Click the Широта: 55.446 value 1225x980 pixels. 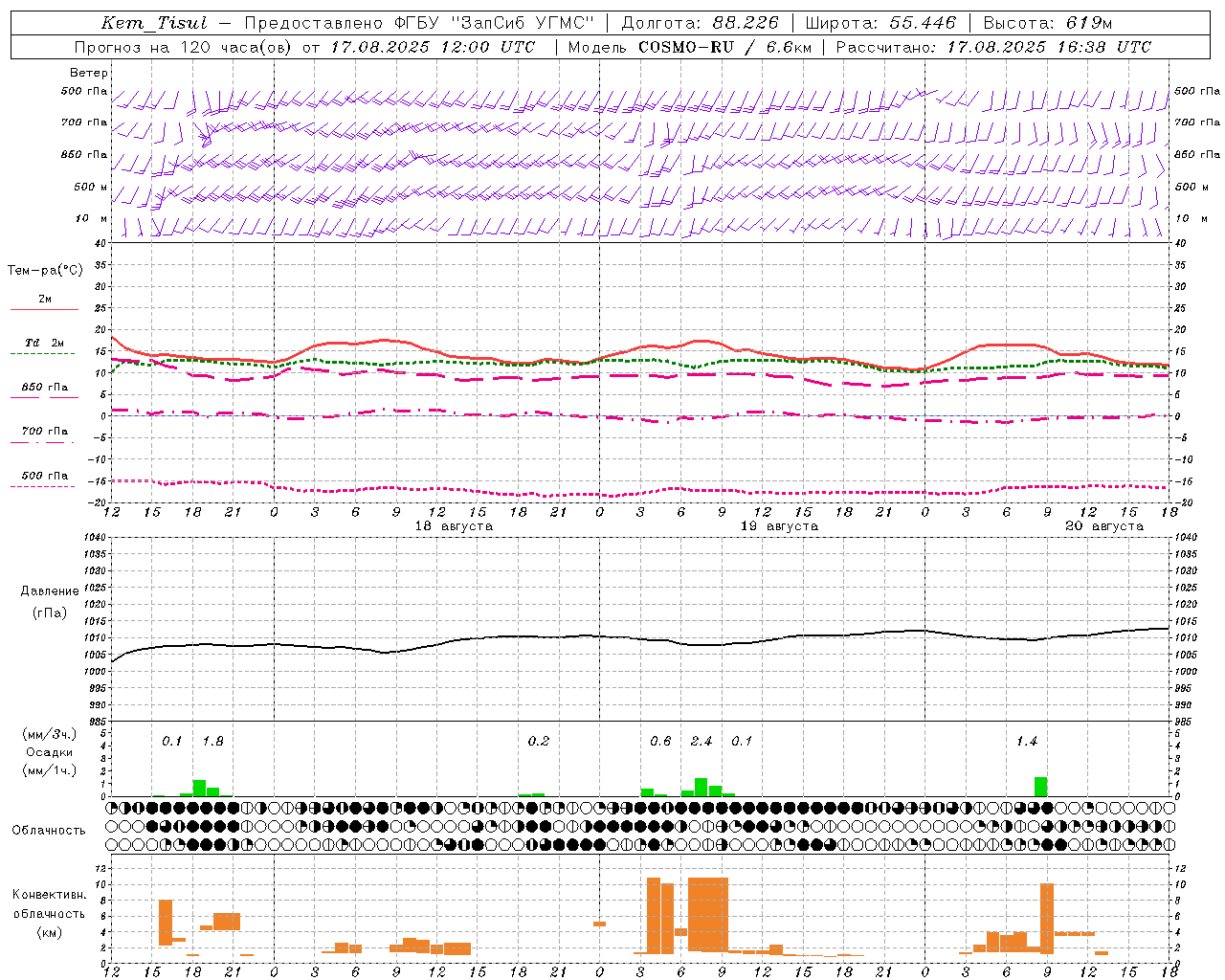click(x=880, y=23)
